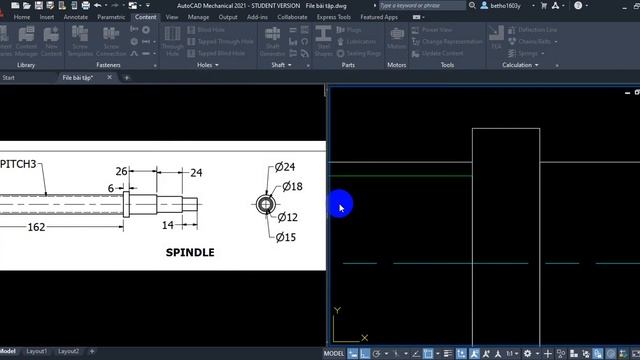Start the FEA calculation tool
Screen dimensions: 640x360
[496, 38]
